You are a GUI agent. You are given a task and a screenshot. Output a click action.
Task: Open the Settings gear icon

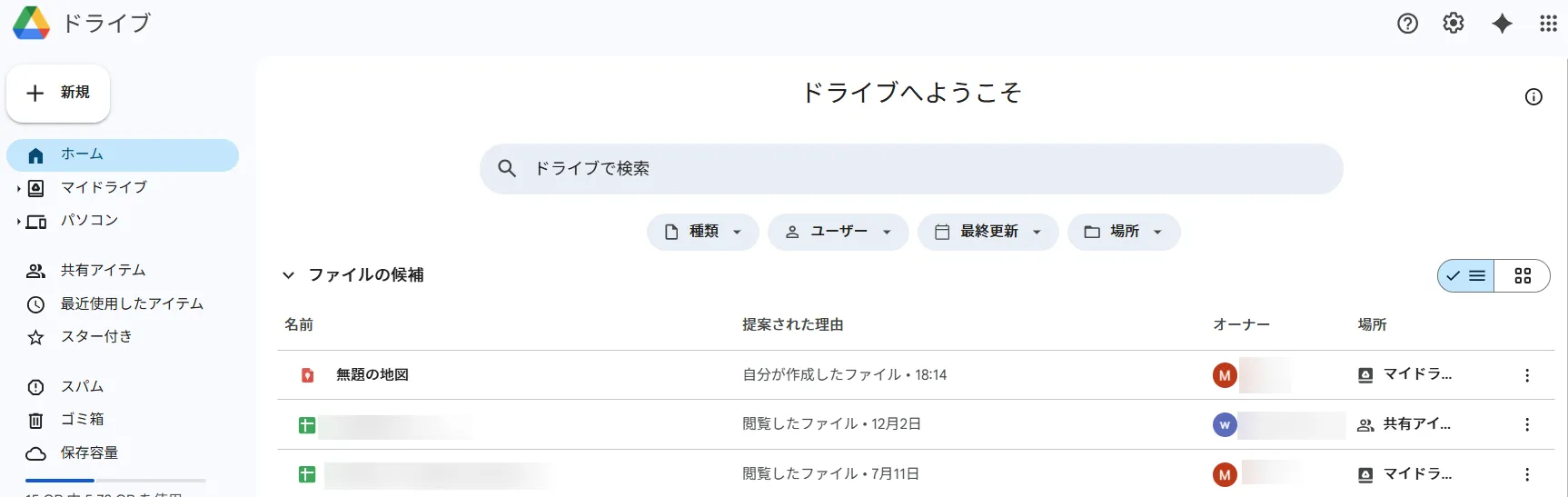coord(1454,24)
